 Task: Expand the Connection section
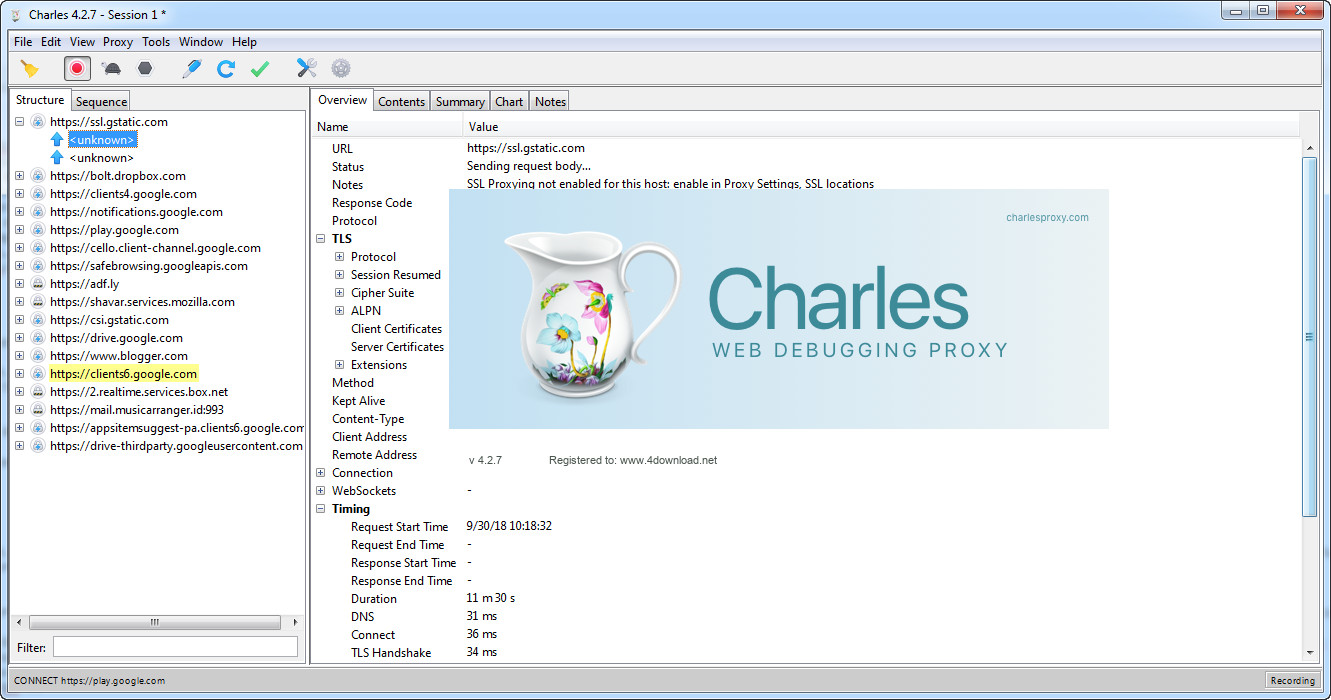tap(321, 473)
